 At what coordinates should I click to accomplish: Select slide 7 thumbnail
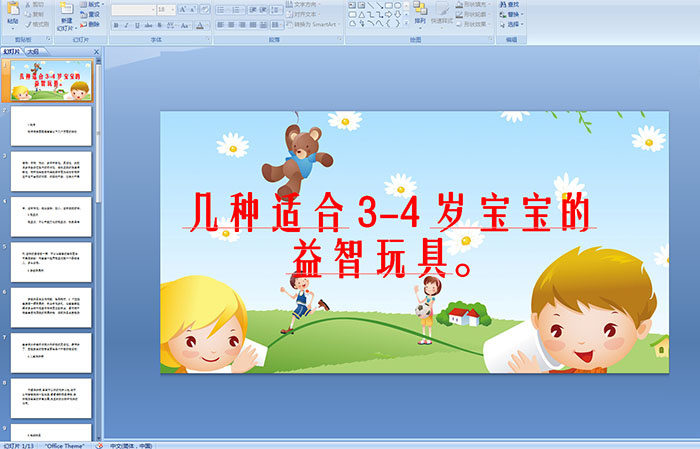coord(51,353)
